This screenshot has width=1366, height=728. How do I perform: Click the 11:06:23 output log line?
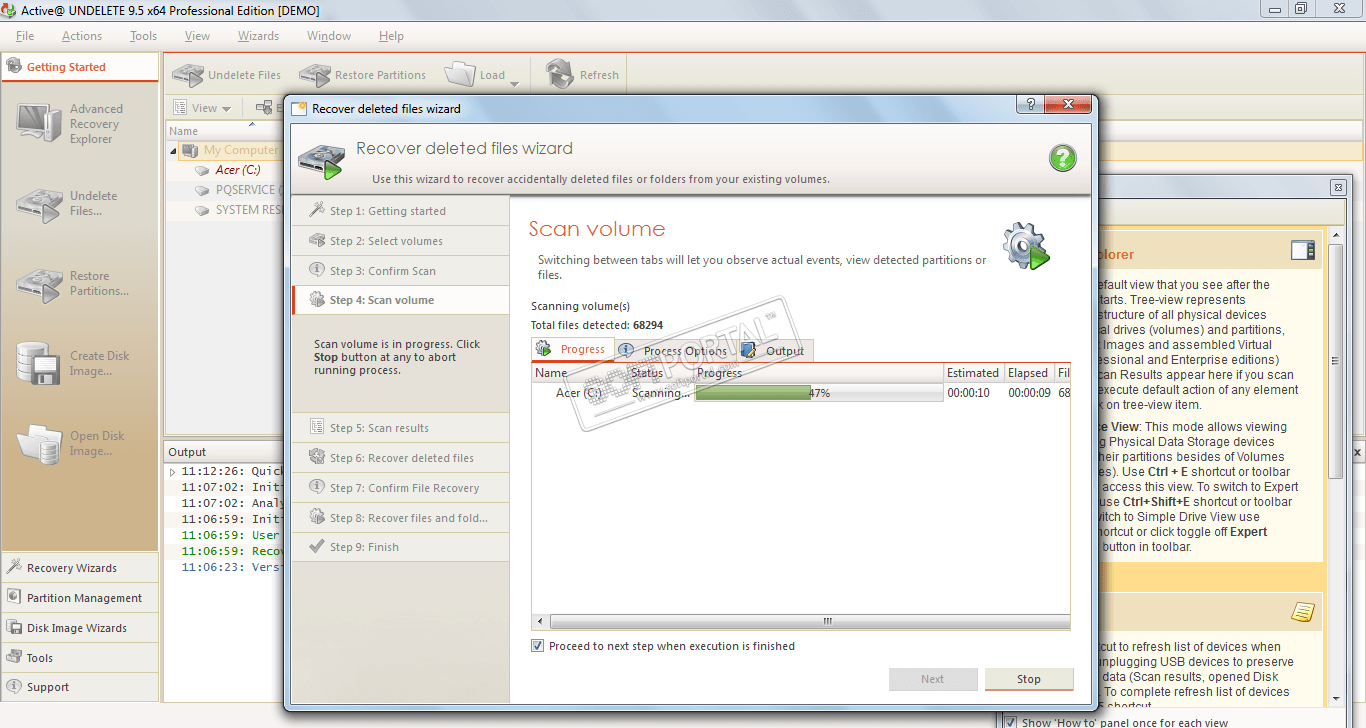230,567
